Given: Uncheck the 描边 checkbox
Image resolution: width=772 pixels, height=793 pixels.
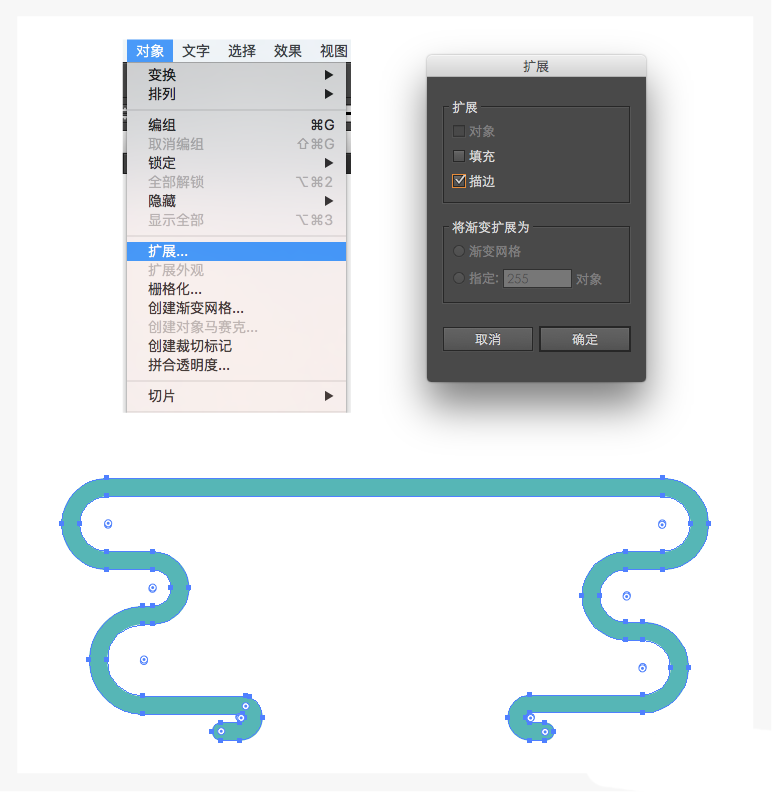Looking at the screenshot, I should pos(459,181).
